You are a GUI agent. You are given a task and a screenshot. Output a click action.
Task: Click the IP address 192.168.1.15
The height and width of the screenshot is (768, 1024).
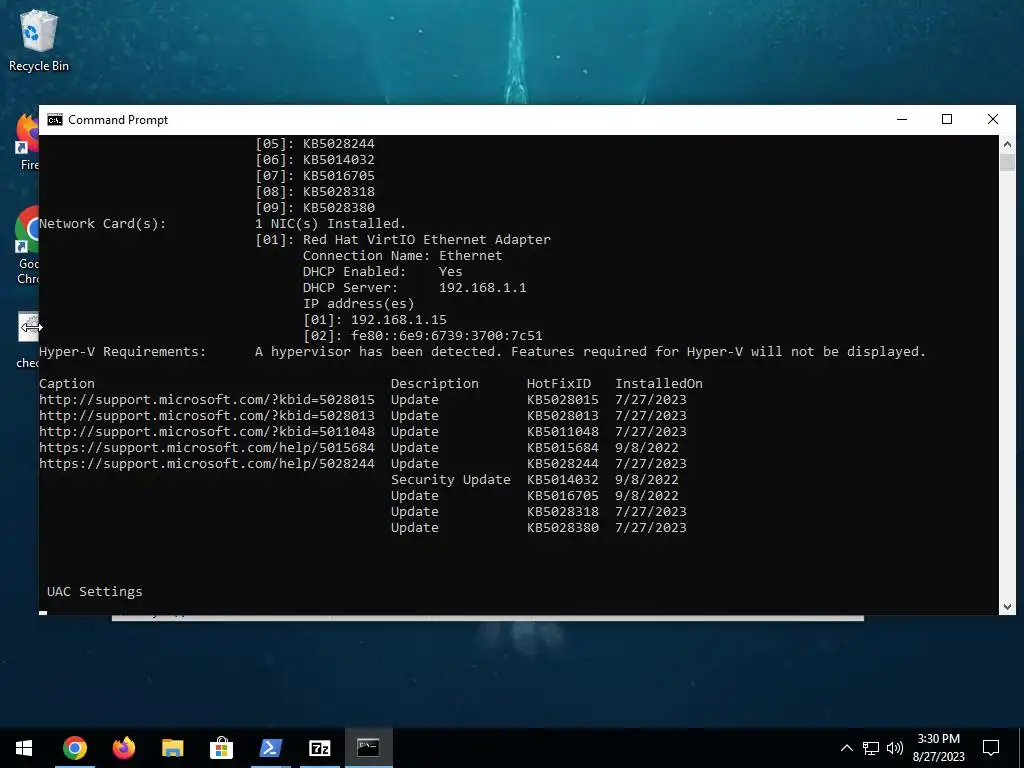[399, 320]
